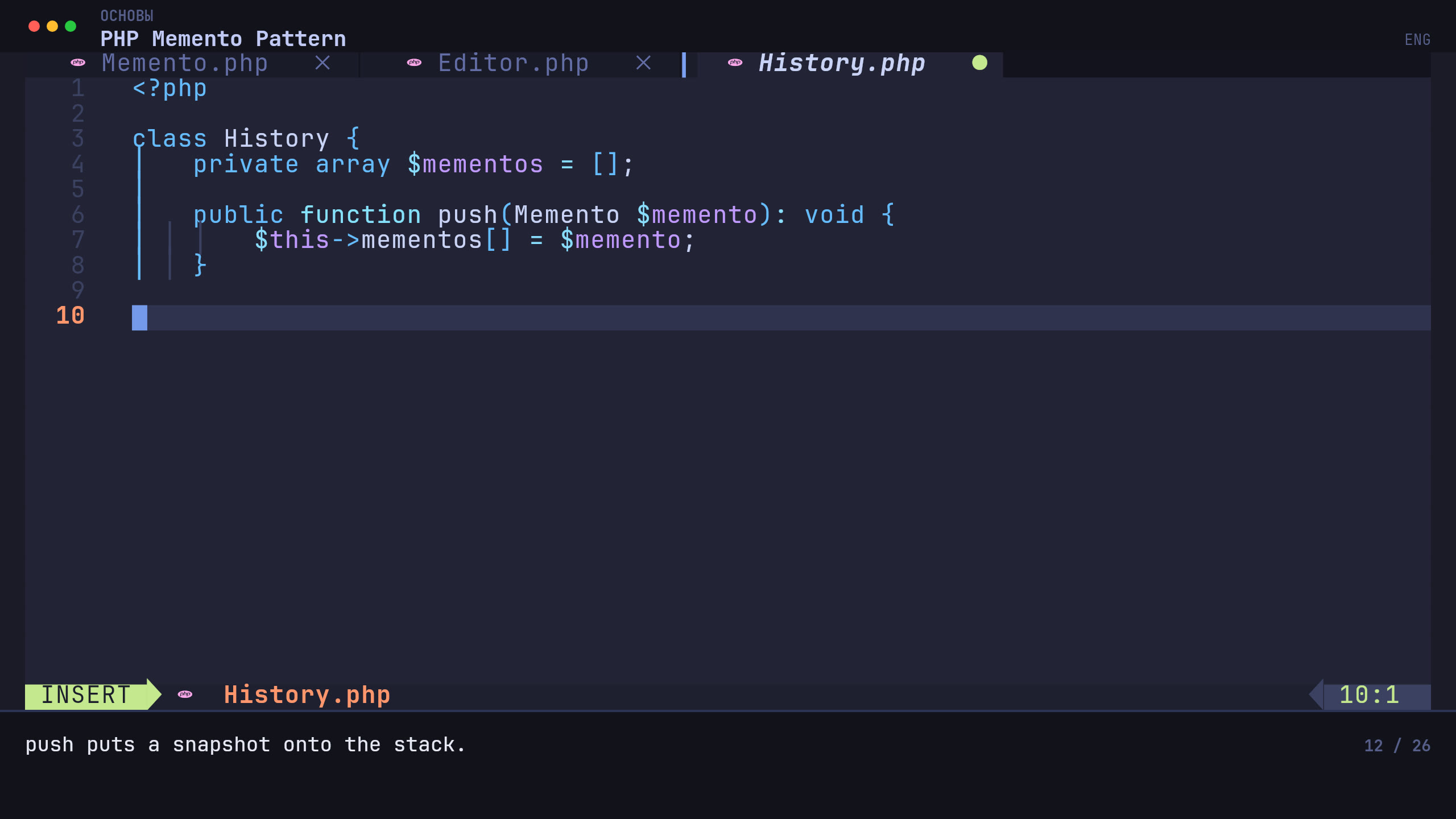Click the PHP icon in the status line
Viewport: 1456px width, 819px height.
pyautogui.click(x=185, y=694)
